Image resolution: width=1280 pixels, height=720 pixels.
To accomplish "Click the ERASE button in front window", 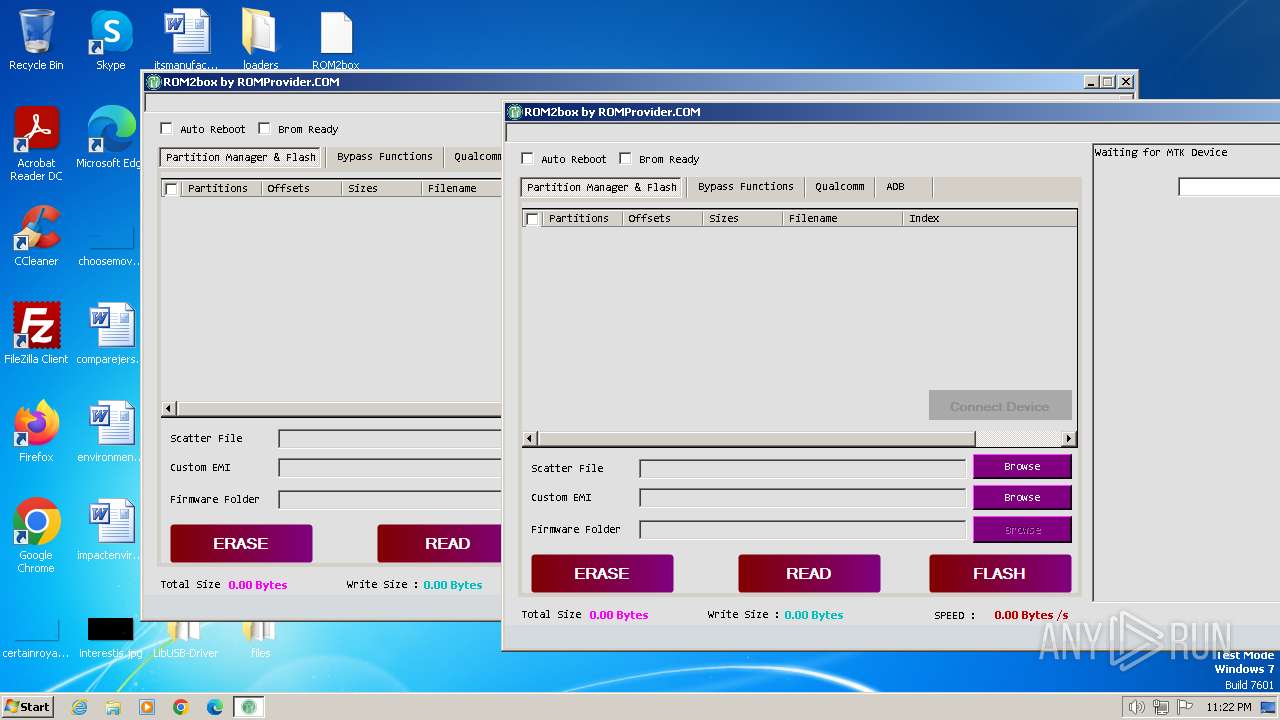I will click(x=602, y=574).
